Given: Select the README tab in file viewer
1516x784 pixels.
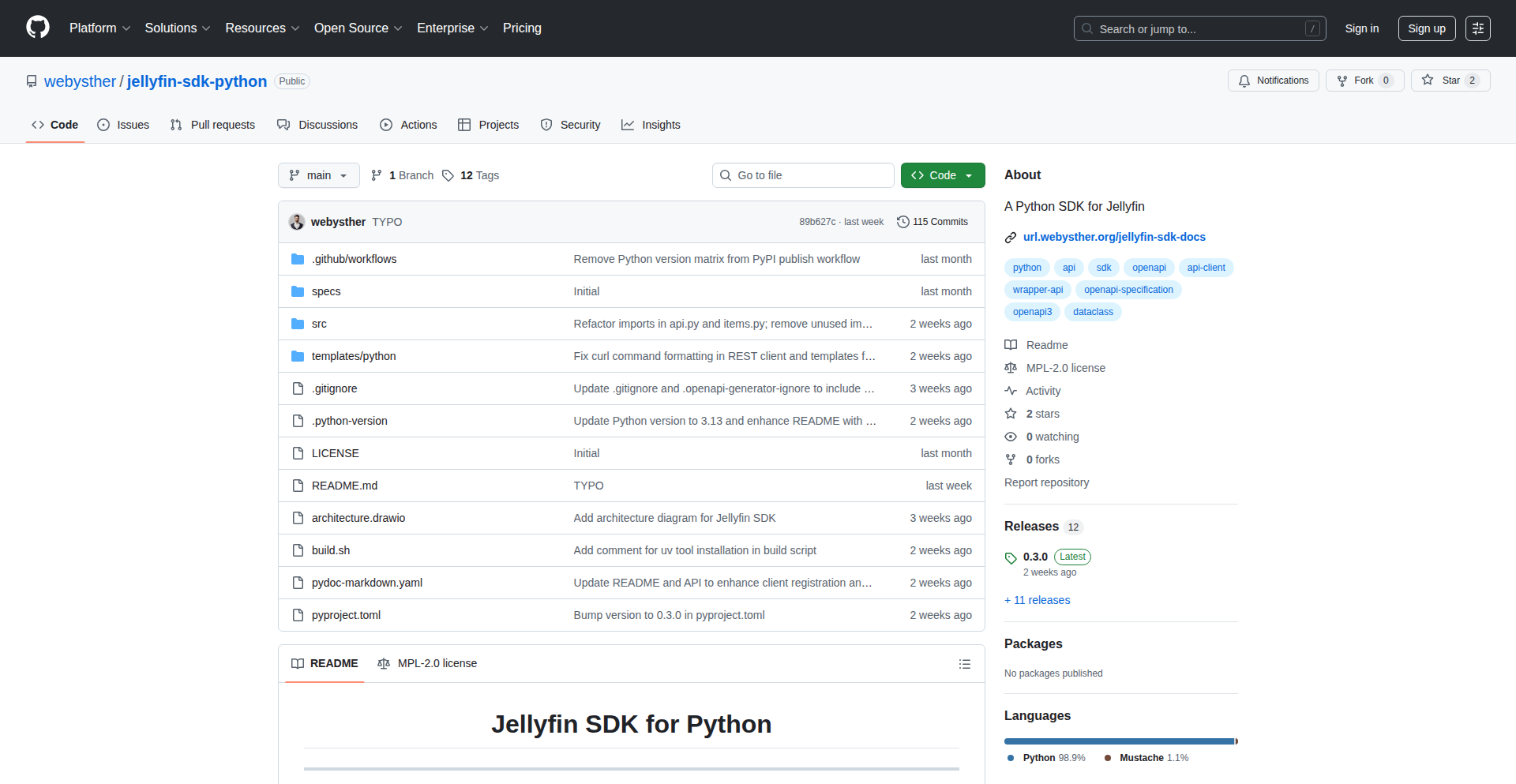Looking at the screenshot, I should click(325, 663).
